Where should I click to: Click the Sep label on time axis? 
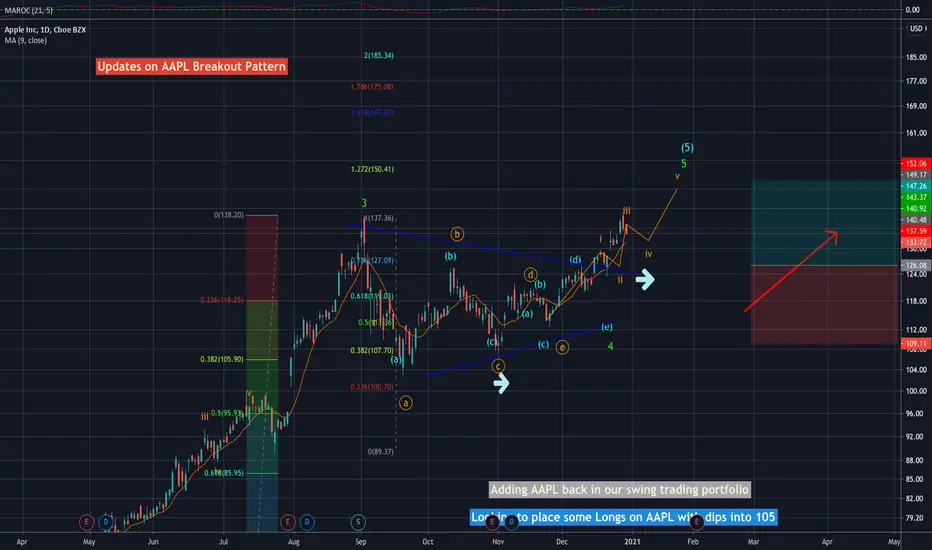361,542
